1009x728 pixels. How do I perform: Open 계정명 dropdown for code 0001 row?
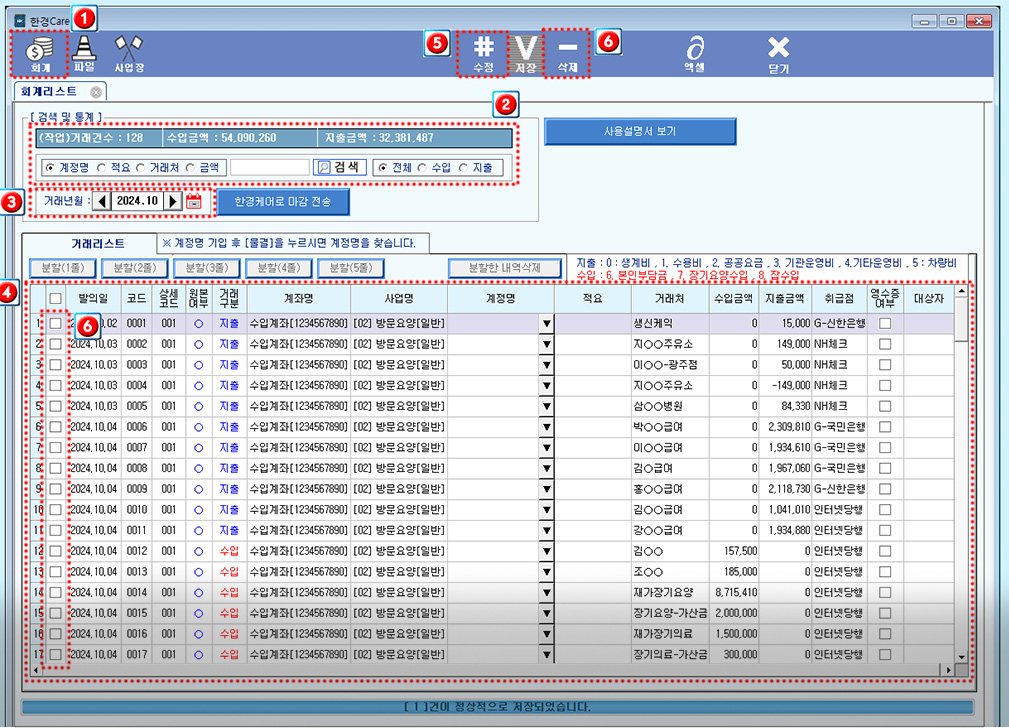pos(546,324)
